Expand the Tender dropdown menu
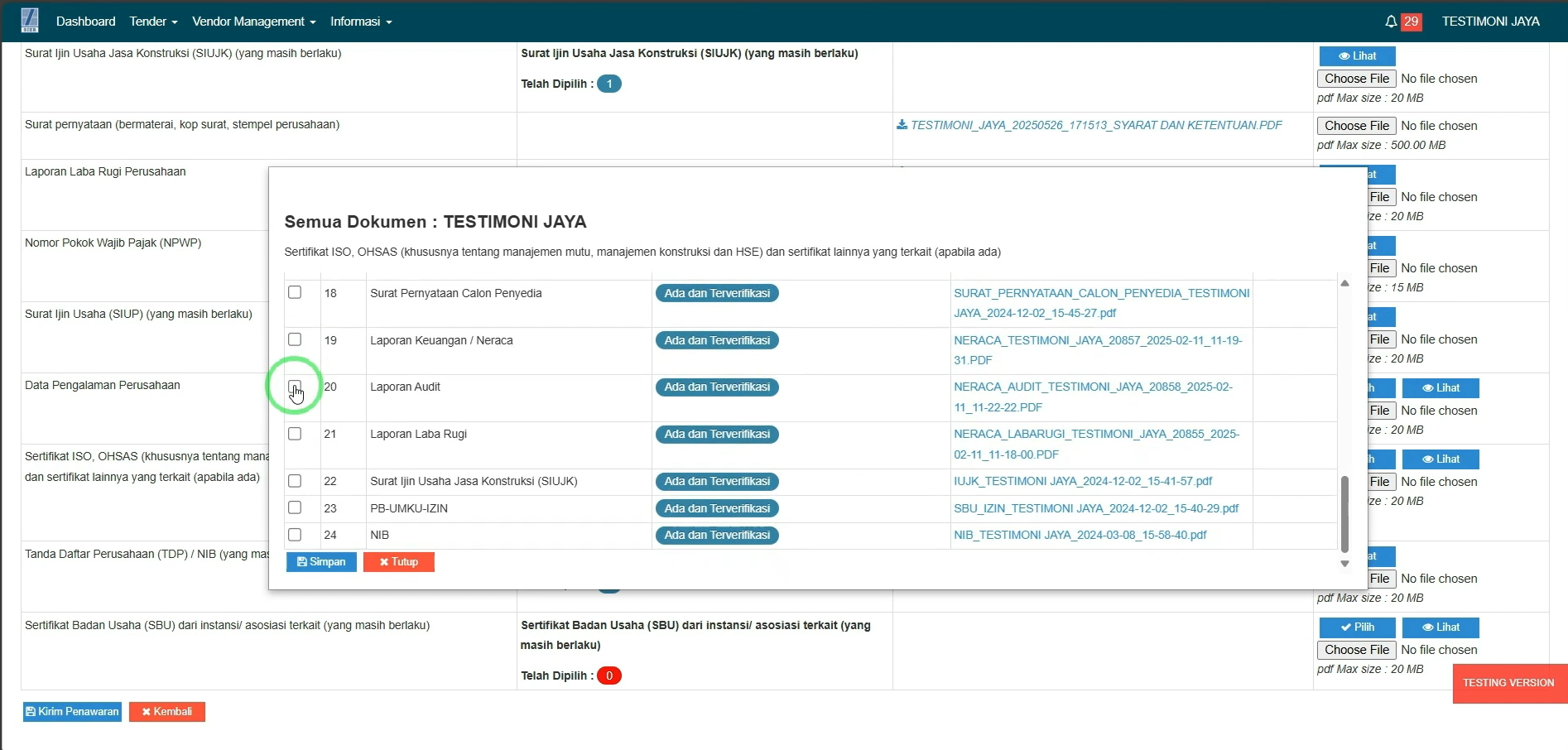 153,22
